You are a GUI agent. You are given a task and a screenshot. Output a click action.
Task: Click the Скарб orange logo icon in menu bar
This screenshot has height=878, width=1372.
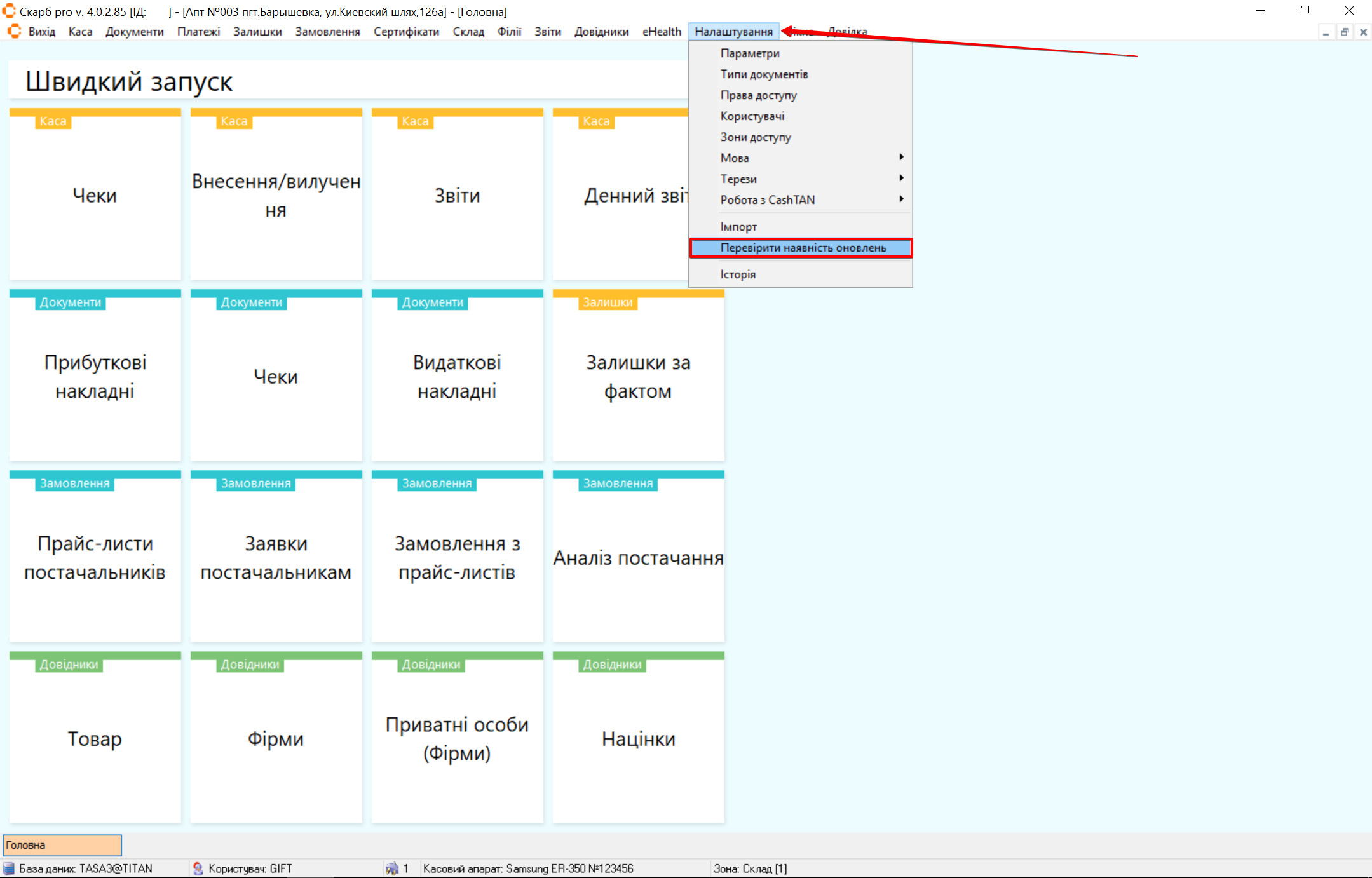pyautogui.click(x=14, y=31)
